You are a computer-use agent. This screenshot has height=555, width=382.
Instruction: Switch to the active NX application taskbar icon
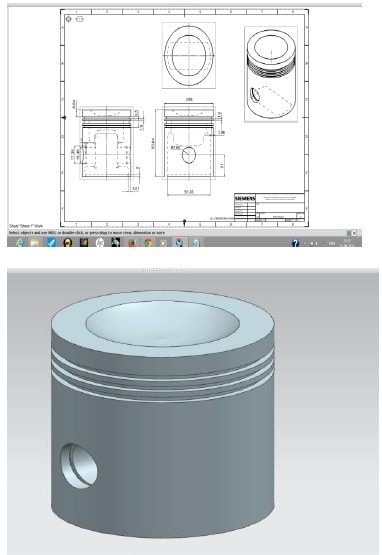pos(179,242)
